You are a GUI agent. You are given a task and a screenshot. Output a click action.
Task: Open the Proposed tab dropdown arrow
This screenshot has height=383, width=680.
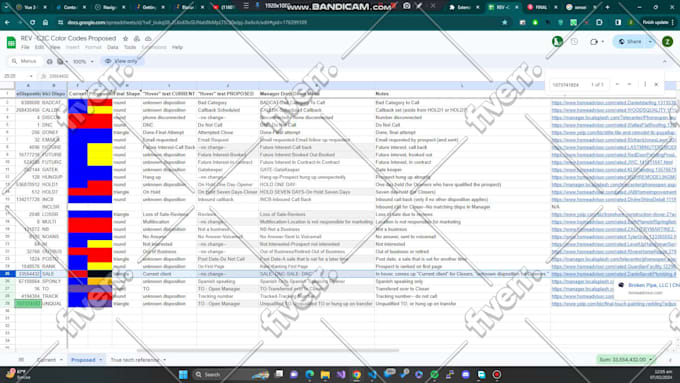point(101,360)
